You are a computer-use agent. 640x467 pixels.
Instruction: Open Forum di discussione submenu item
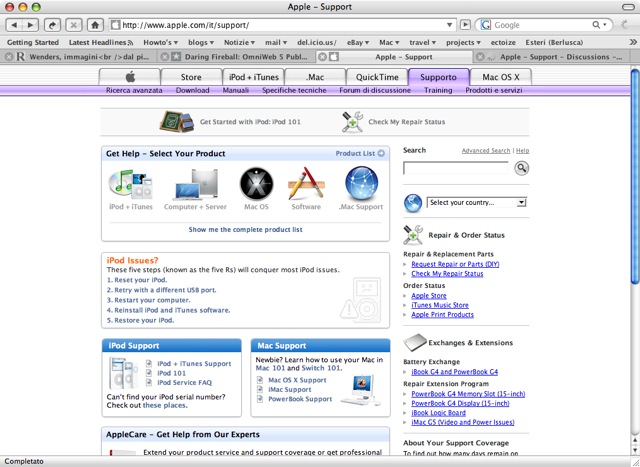pyautogui.click(x=375, y=90)
